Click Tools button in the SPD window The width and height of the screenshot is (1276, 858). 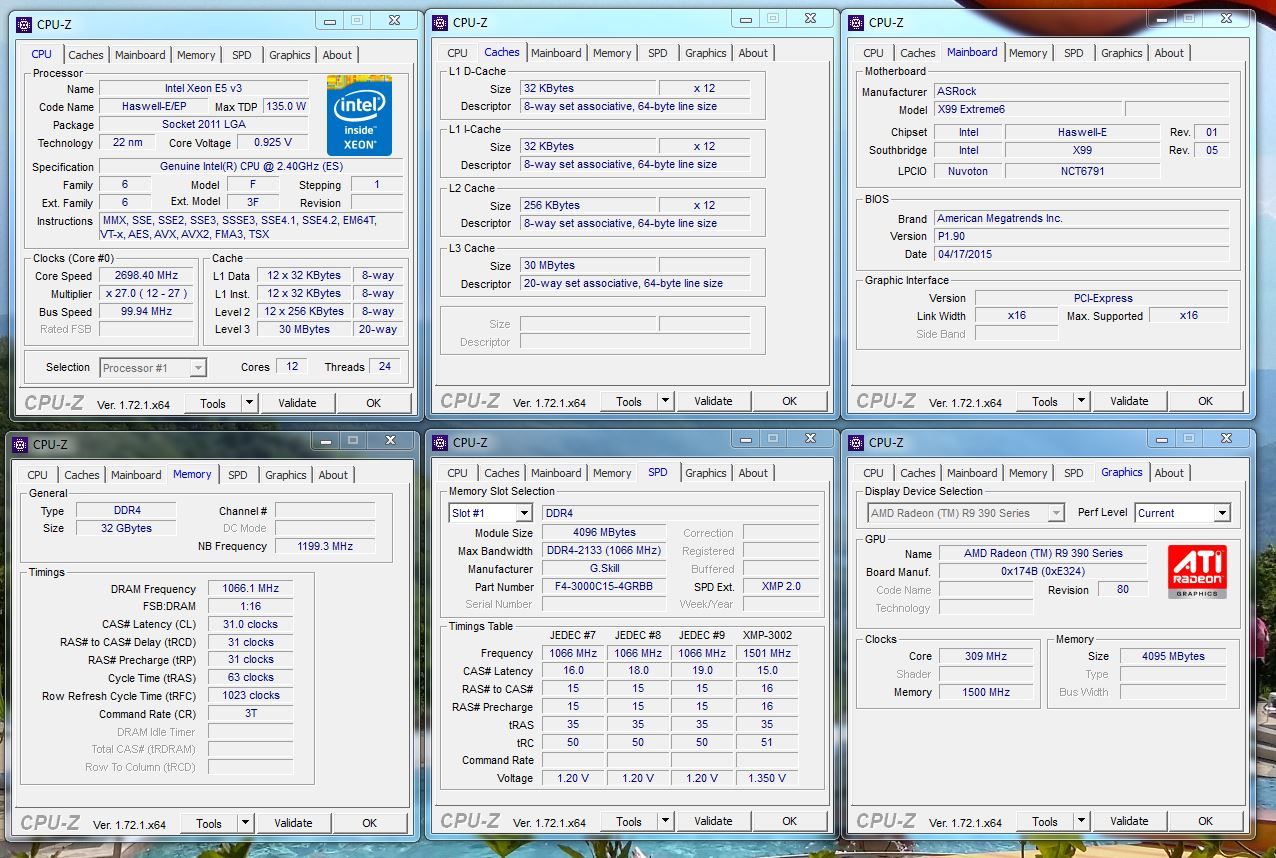pos(629,821)
